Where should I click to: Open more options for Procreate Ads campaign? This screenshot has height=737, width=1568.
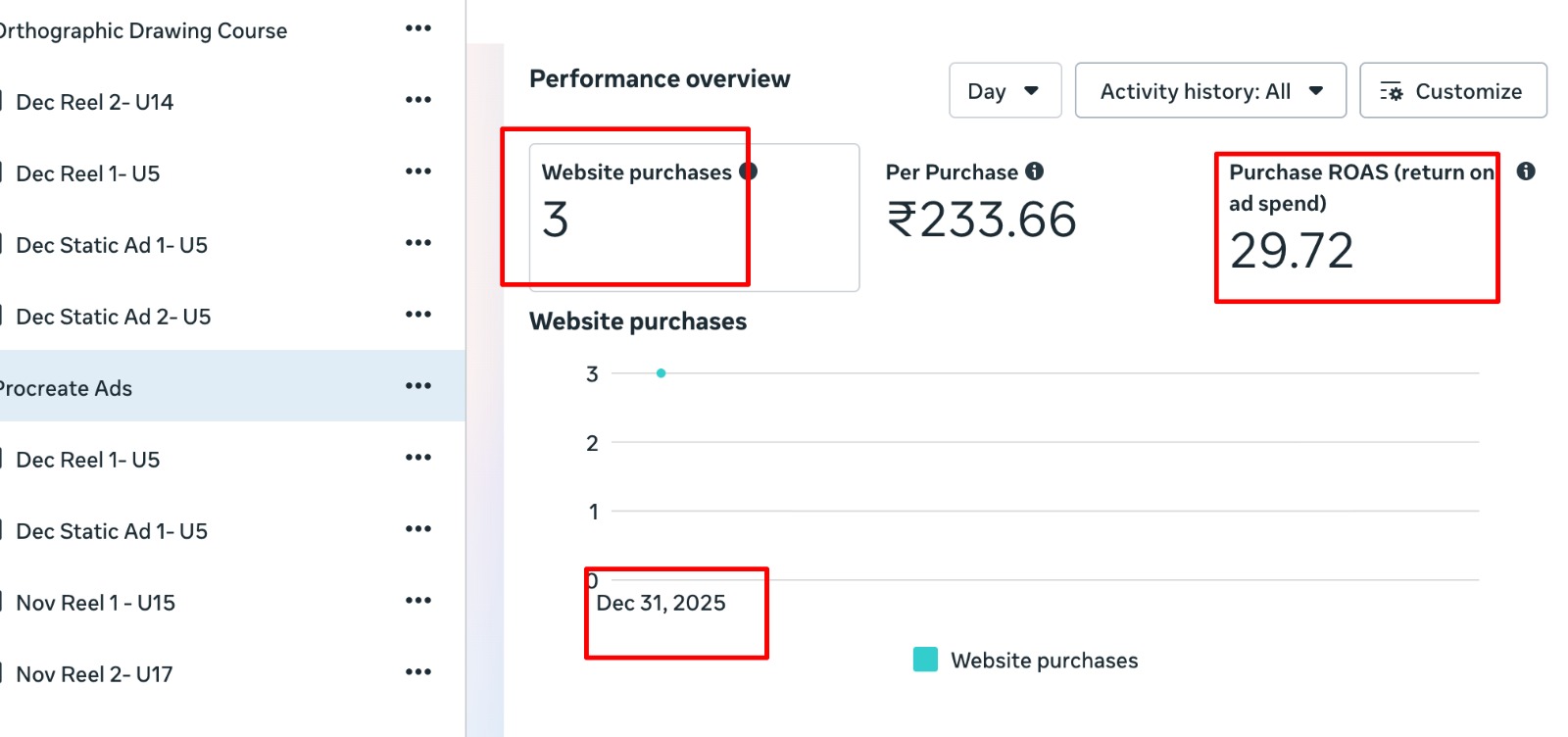click(418, 386)
